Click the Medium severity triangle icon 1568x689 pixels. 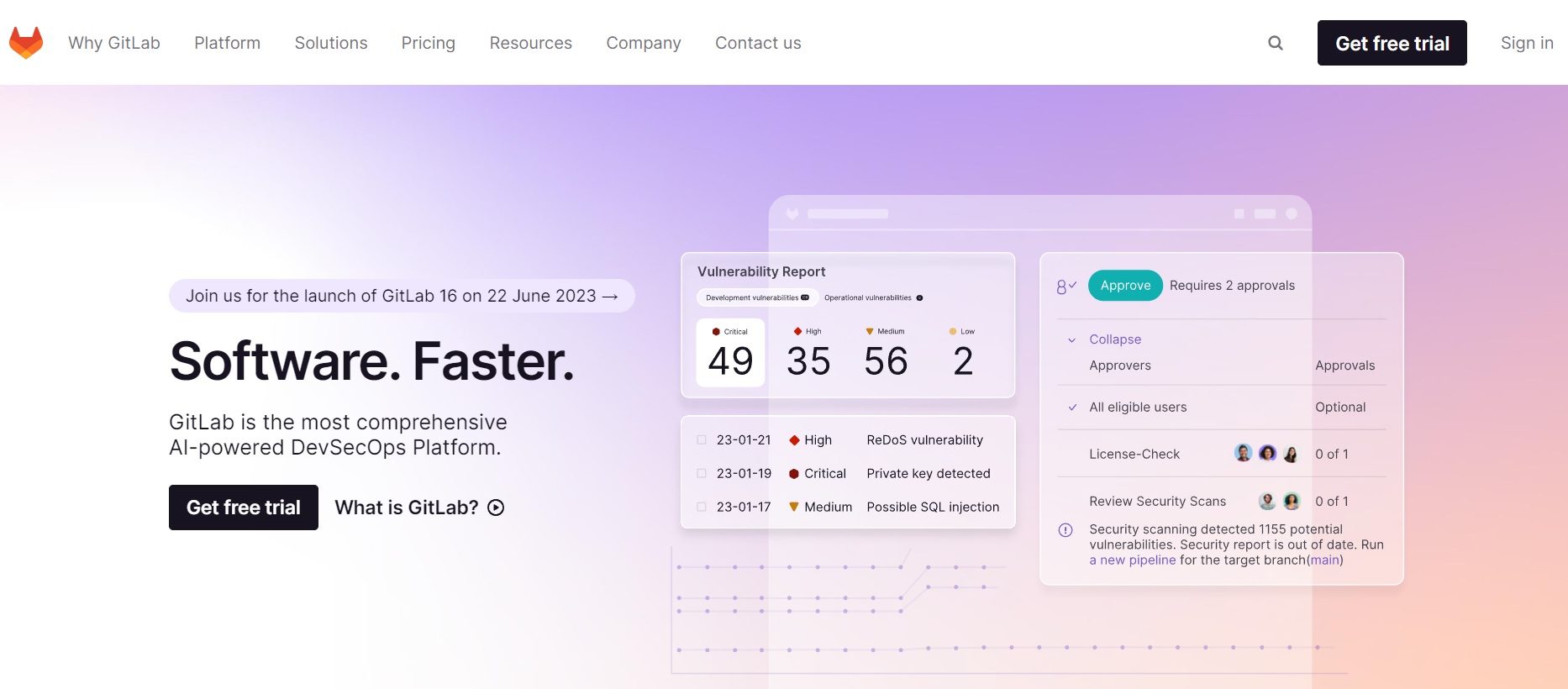coord(794,507)
